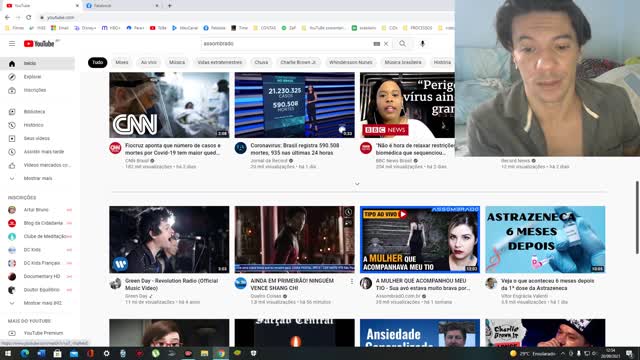Screen dimensions: 640x360
Task: Select the Música filter chip
Action: 177,62
